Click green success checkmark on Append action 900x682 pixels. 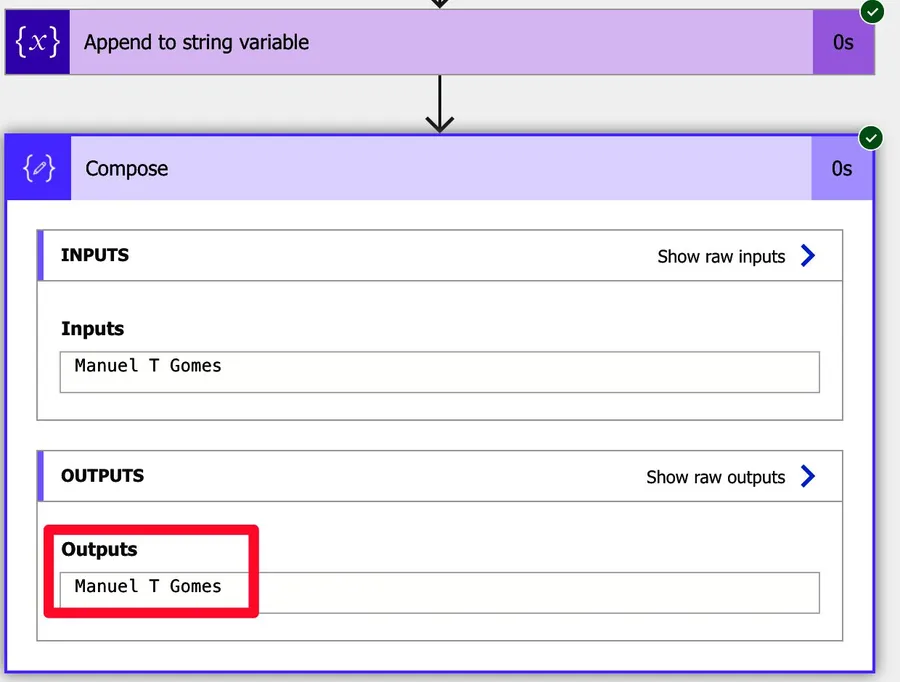coord(872,11)
